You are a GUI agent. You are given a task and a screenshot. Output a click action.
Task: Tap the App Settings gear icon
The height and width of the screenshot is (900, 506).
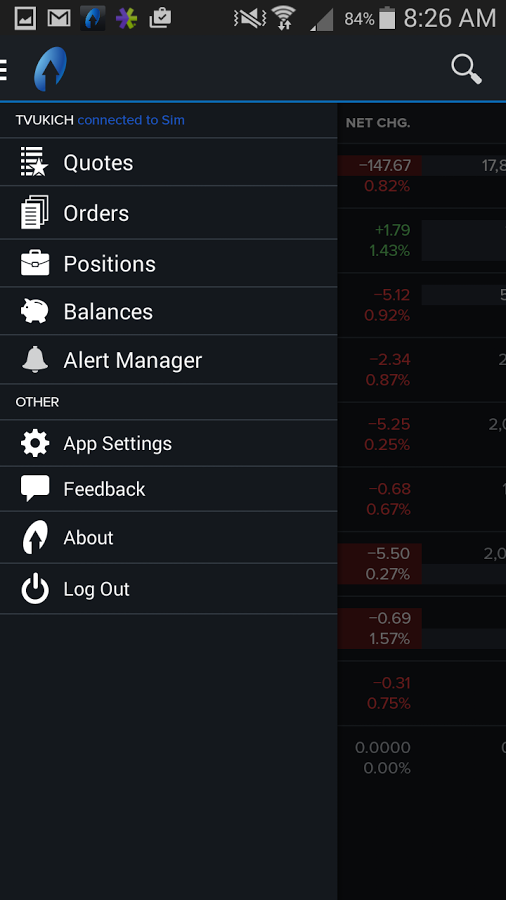coord(34,443)
